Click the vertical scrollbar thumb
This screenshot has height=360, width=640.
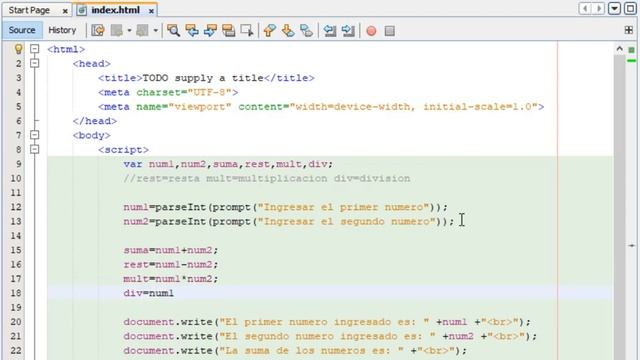620,208
